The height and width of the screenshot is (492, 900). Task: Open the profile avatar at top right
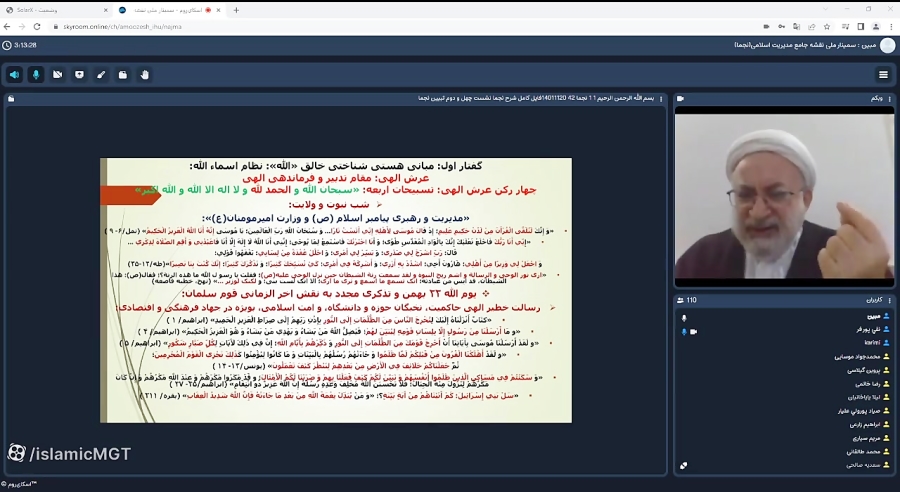point(887,45)
